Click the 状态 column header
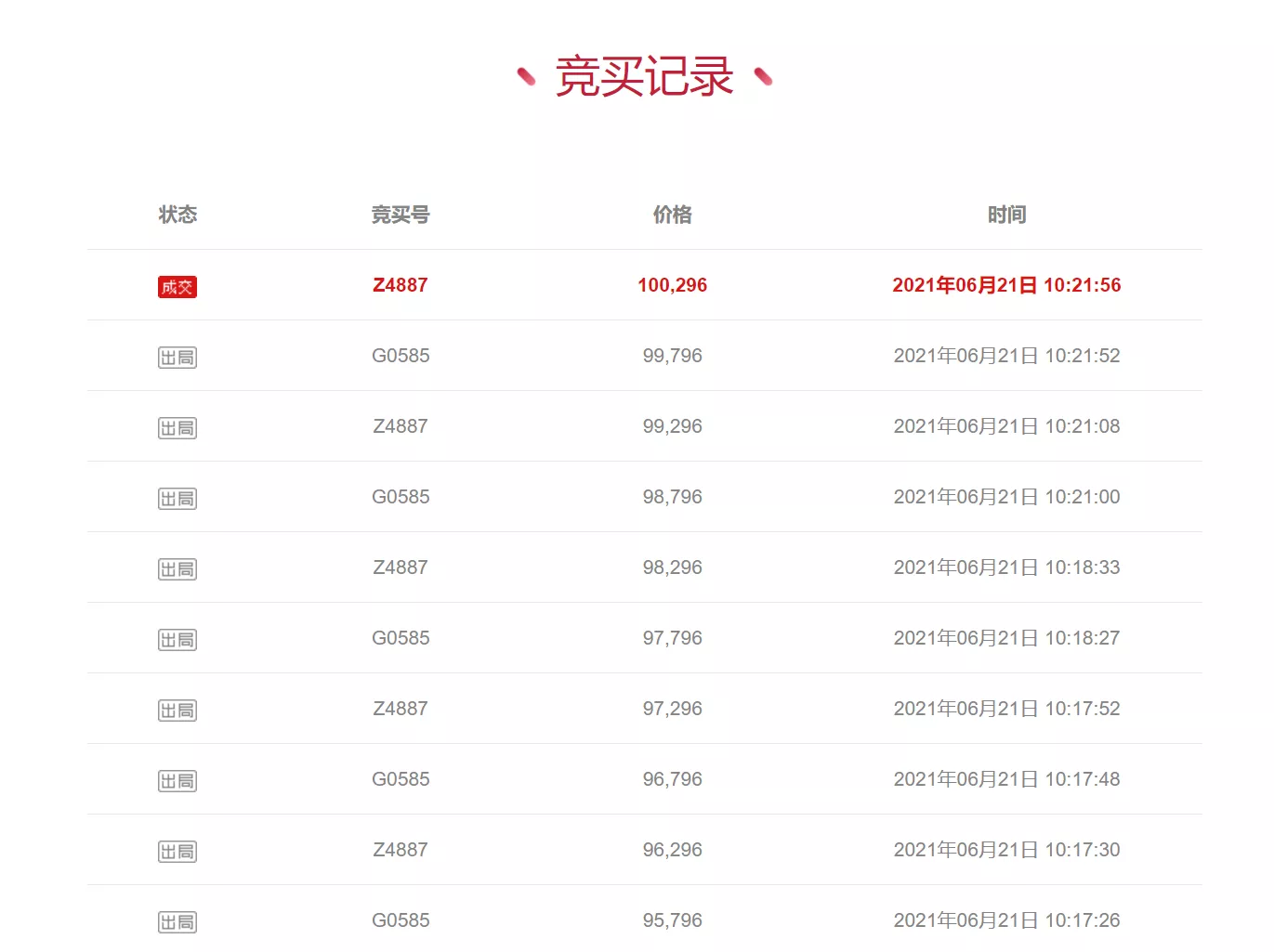Viewport: 1274px width, 952px height. coord(177,215)
